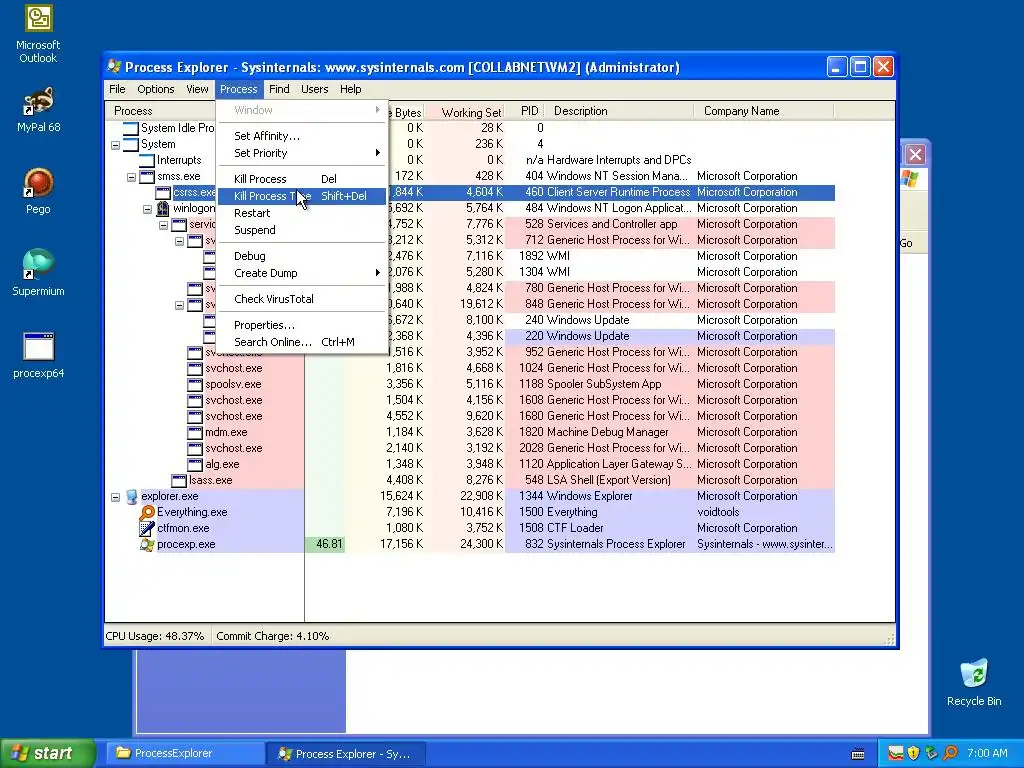Collapse the winlogon tree node

[x=148, y=209]
